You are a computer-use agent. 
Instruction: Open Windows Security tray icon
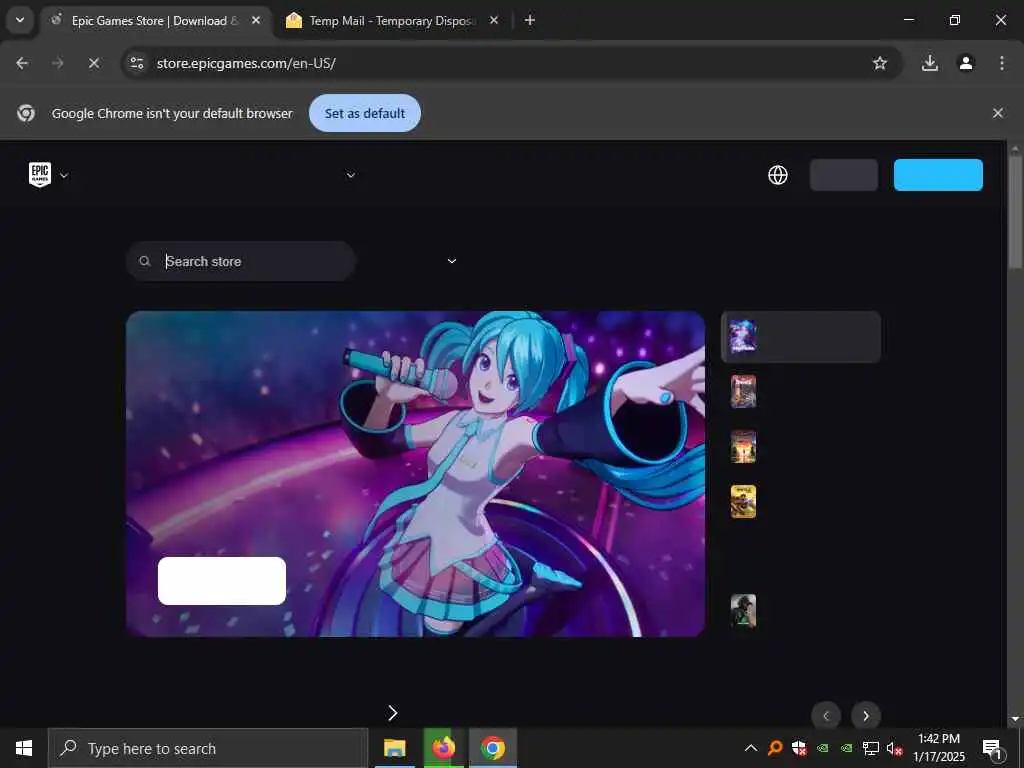coord(799,748)
